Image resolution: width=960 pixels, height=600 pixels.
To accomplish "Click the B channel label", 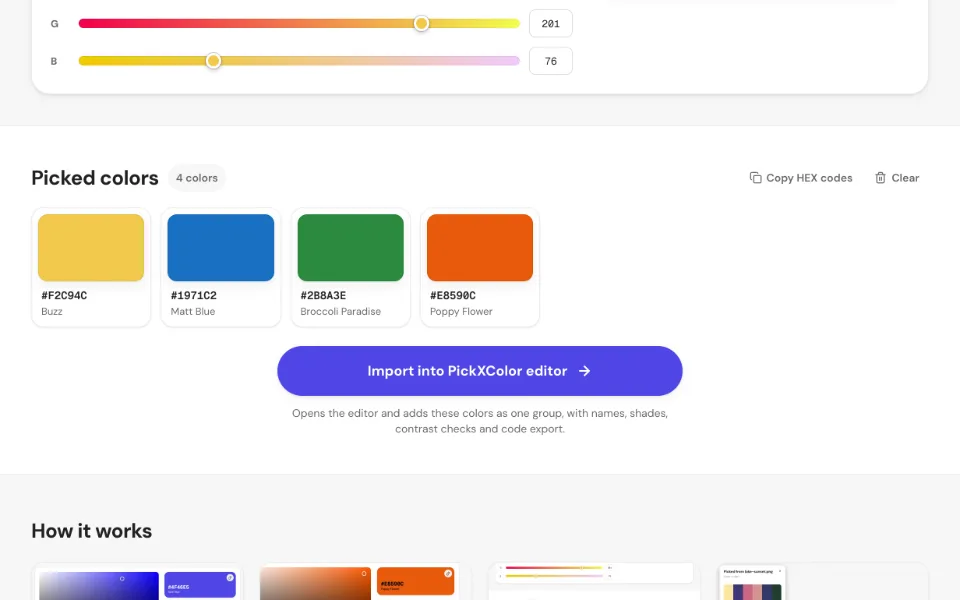I will [54, 61].
